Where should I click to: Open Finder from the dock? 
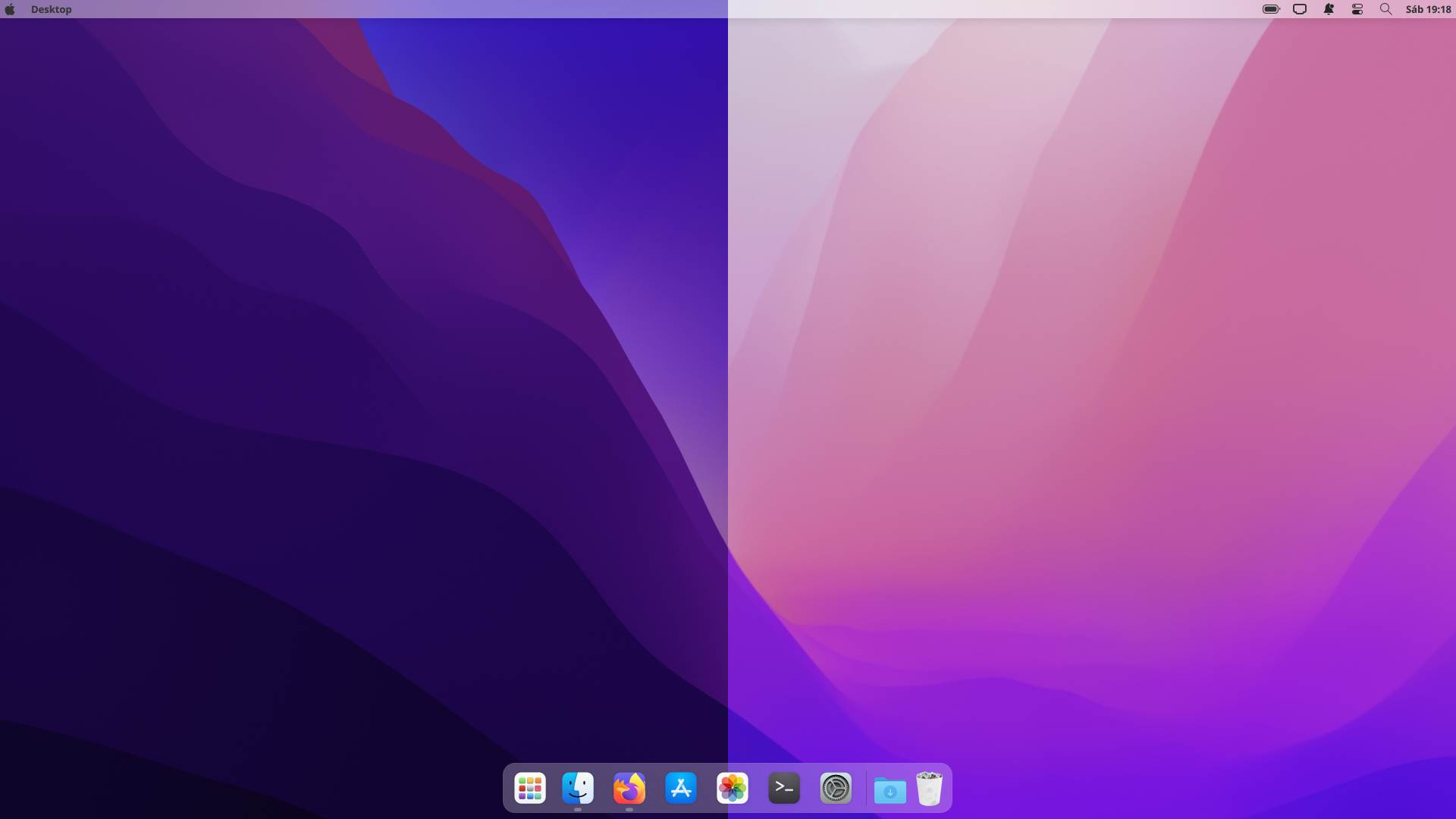(578, 788)
